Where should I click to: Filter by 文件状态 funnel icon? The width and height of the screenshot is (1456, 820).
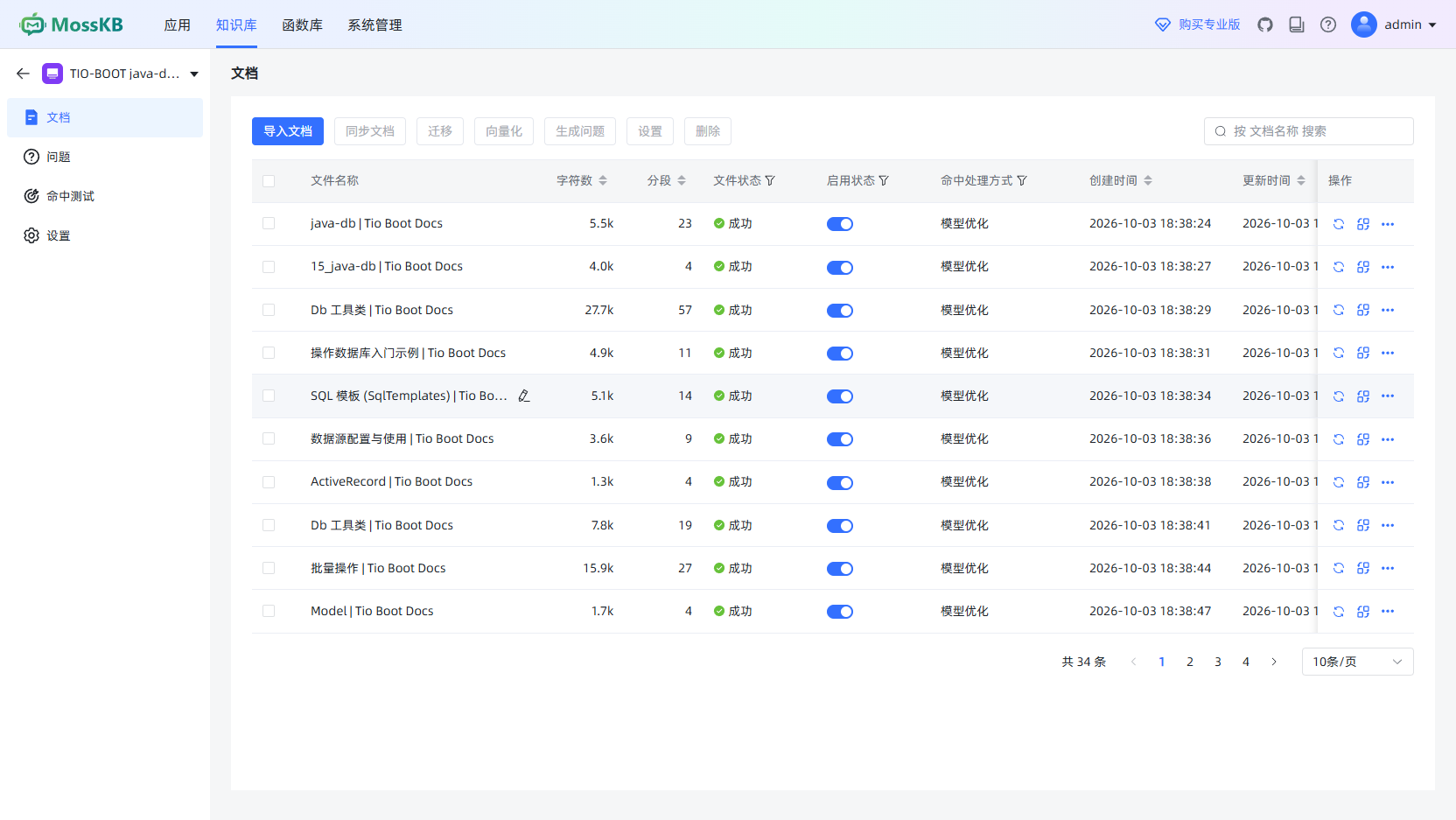point(770,180)
